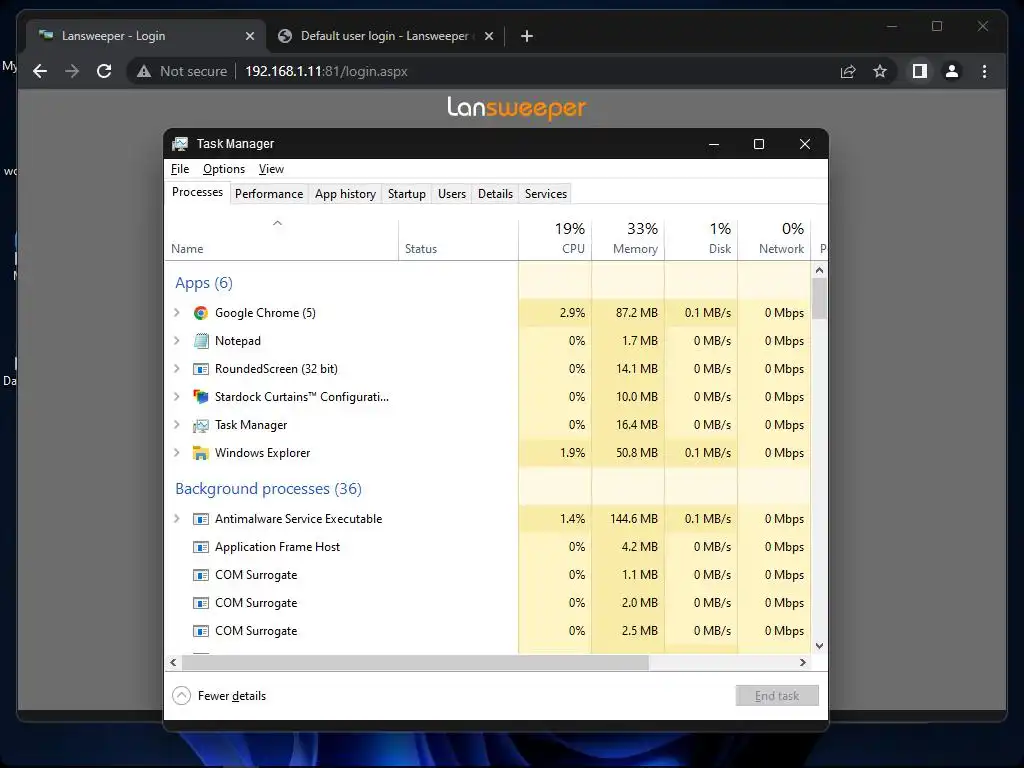Expand the Stardock Curtains Configuration group
This screenshot has width=1024, height=768.
[176, 396]
